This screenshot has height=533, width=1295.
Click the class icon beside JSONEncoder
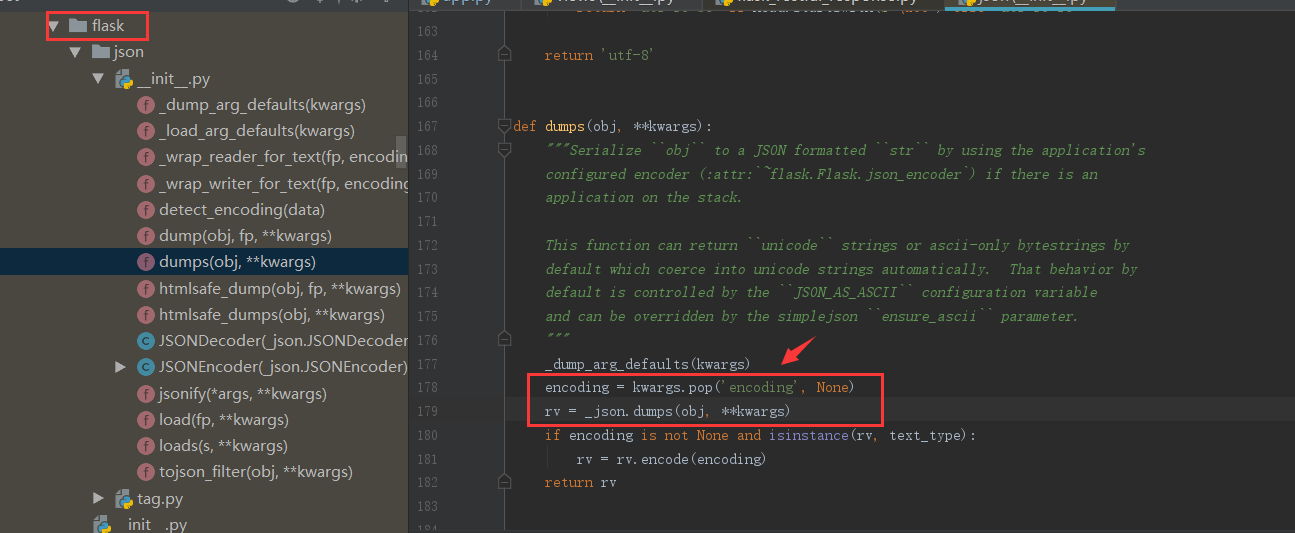click(x=145, y=367)
